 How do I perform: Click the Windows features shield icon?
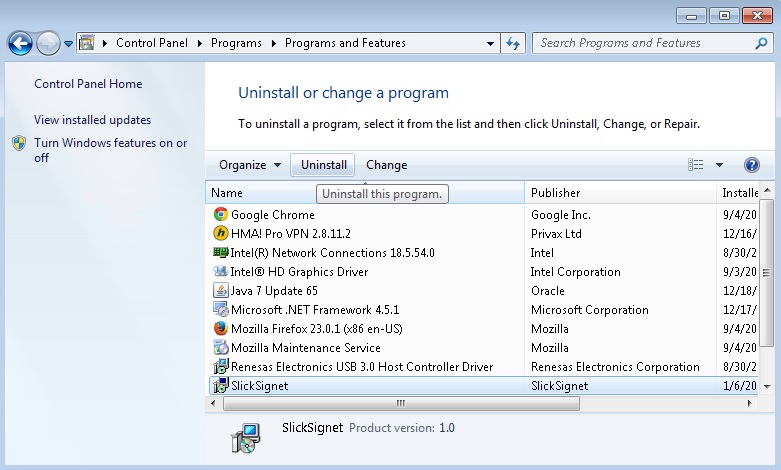pos(19,143)
